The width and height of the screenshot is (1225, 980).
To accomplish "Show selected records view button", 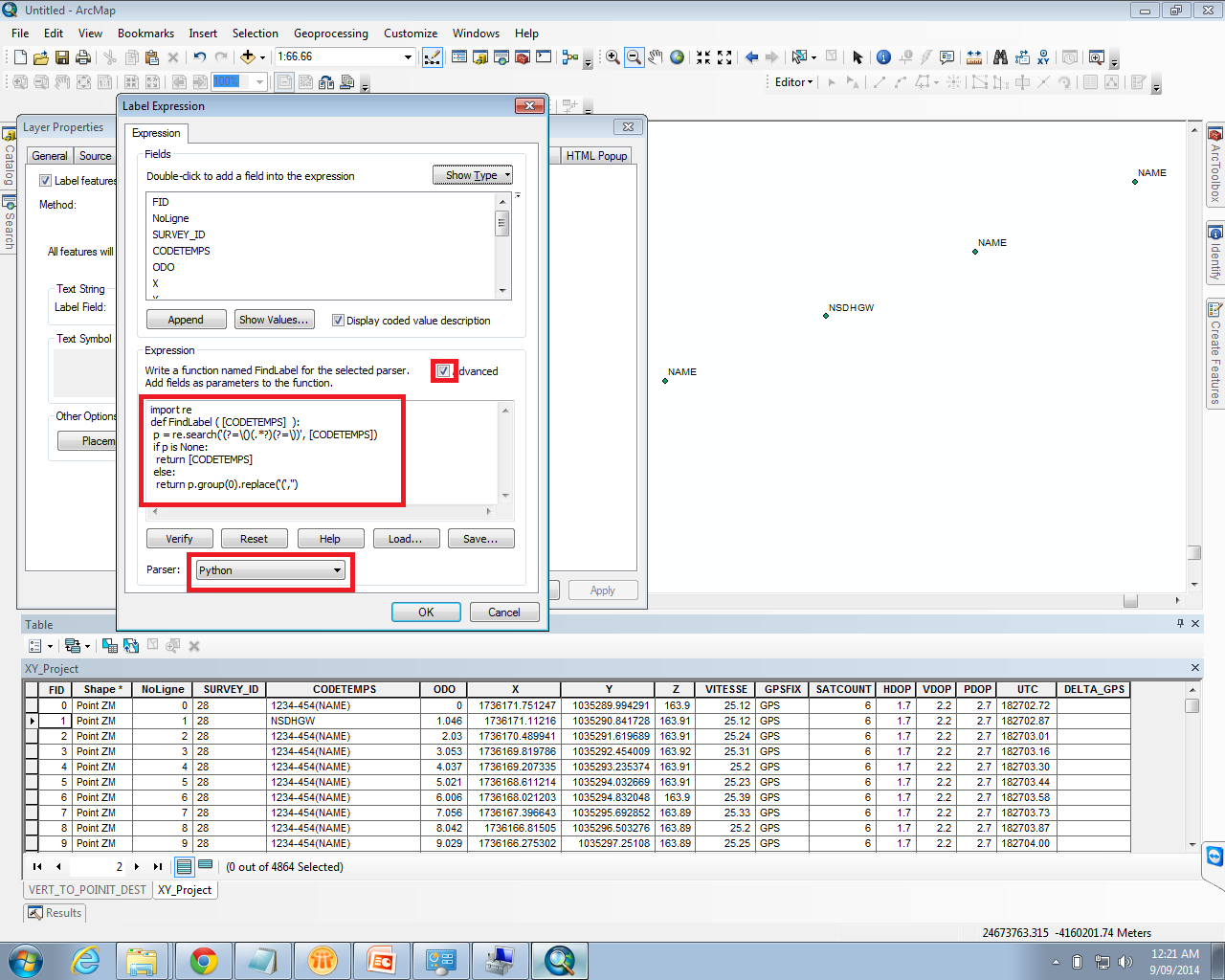I will 205,866.
